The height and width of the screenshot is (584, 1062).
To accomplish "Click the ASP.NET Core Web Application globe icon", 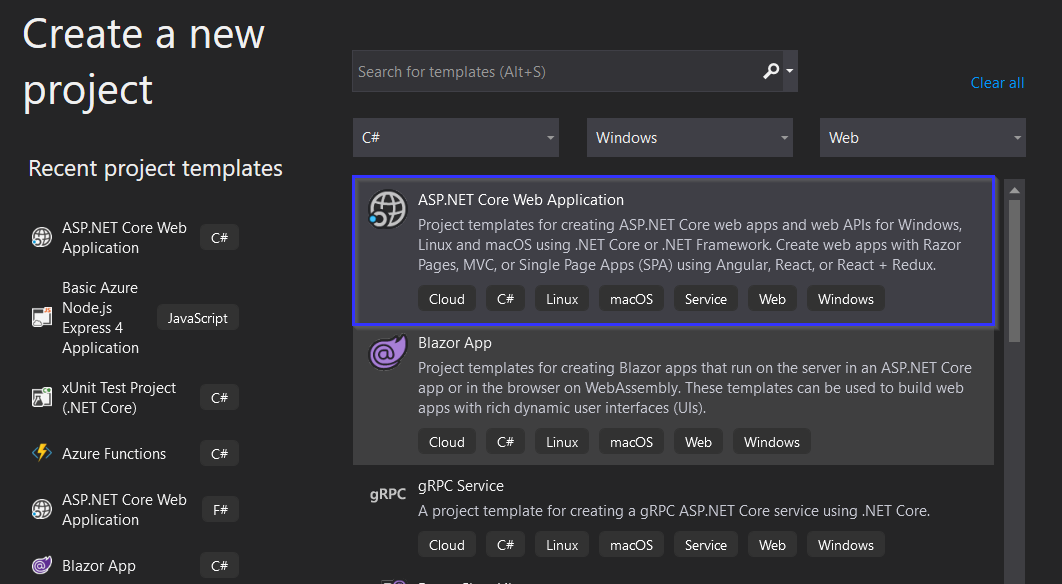I will coord(388,210).
